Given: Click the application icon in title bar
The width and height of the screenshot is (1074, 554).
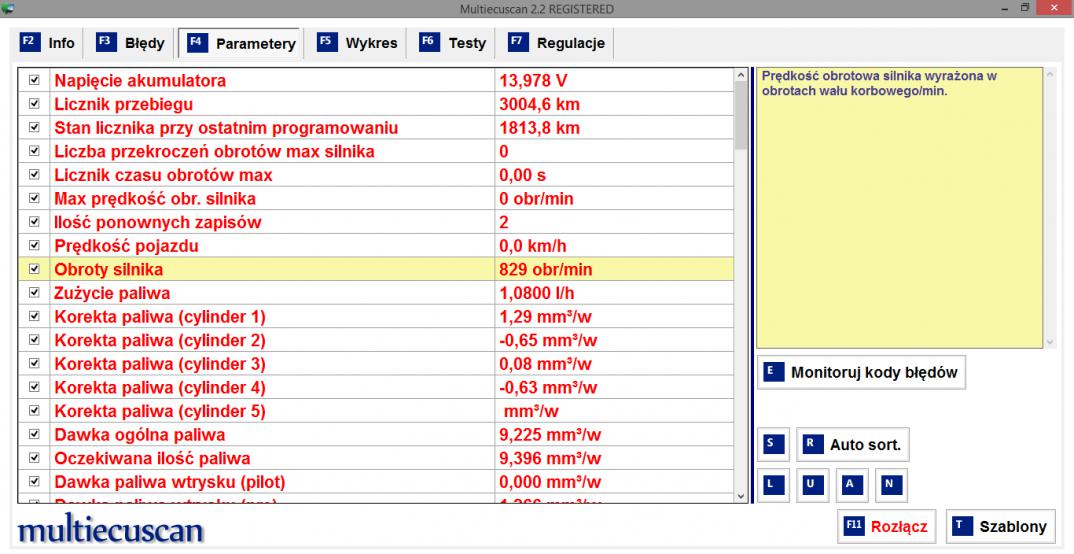Looking at the screenshot, I should (10, 9).
